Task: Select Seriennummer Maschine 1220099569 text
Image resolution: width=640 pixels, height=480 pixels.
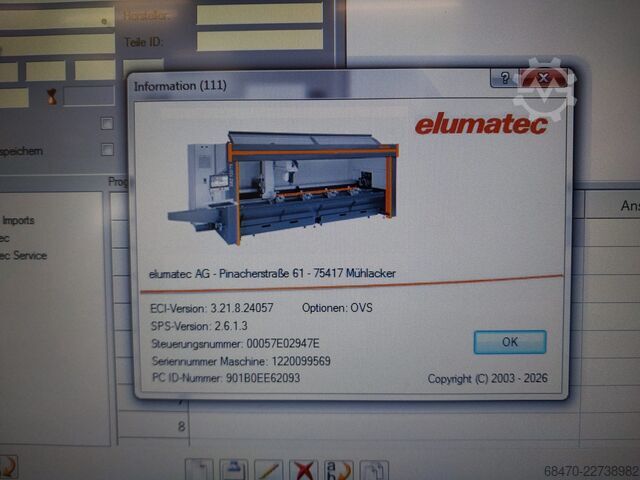Action: [241, 361]
